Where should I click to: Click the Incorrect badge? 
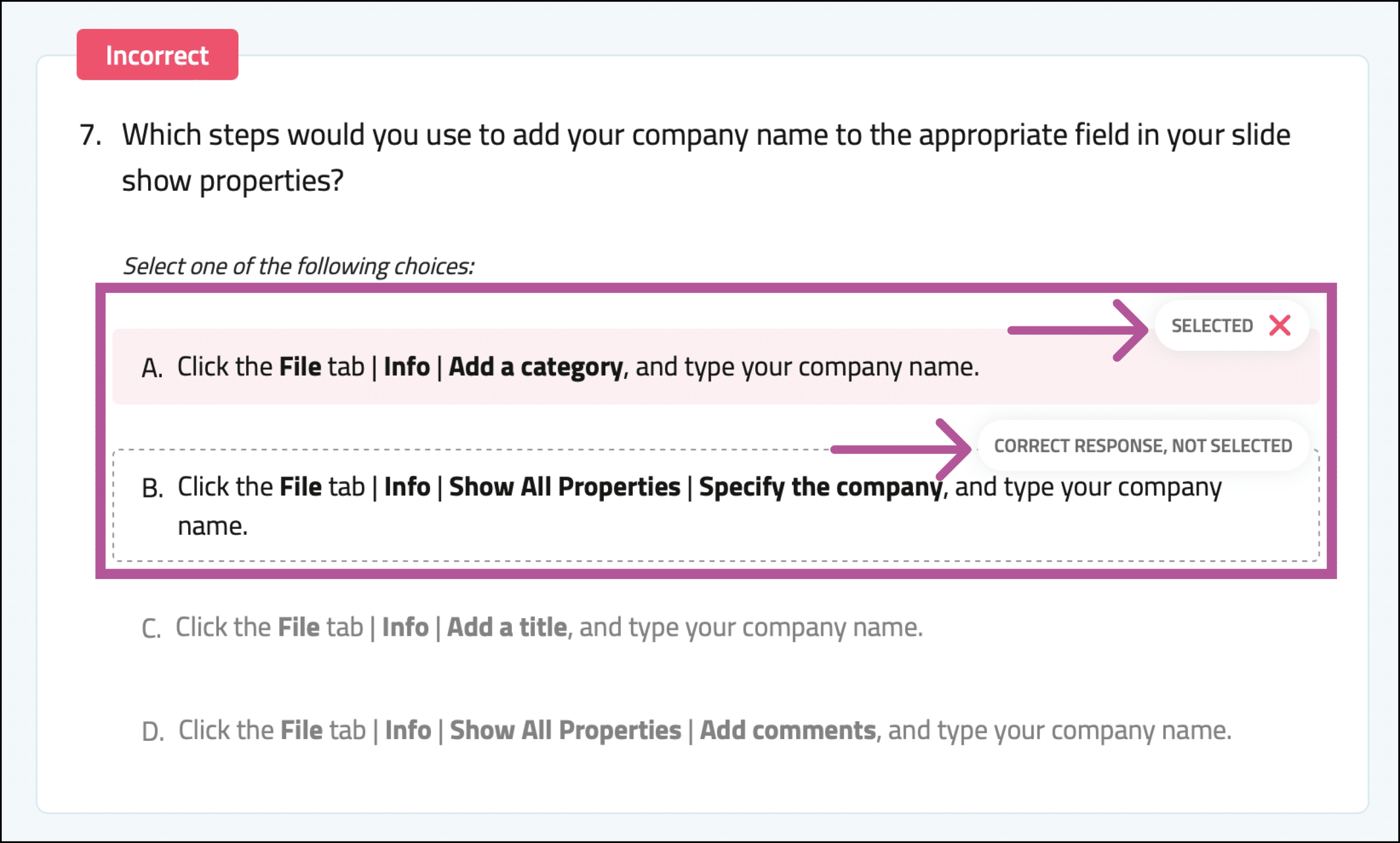point(157,55)
